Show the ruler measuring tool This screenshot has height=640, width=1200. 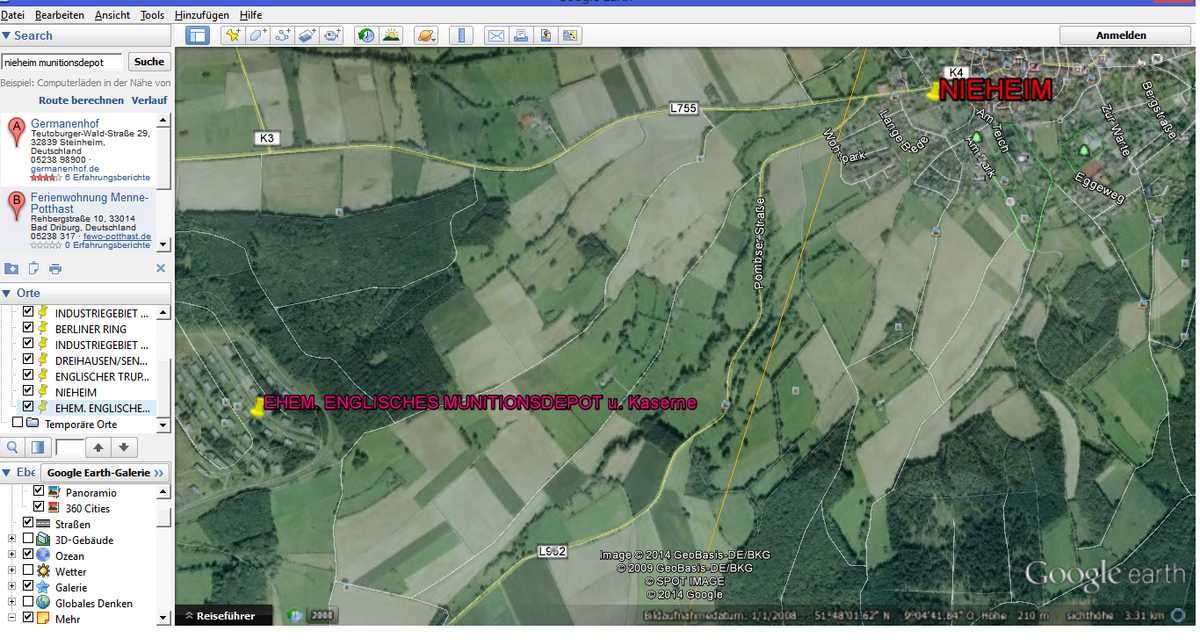click(461, 36)
